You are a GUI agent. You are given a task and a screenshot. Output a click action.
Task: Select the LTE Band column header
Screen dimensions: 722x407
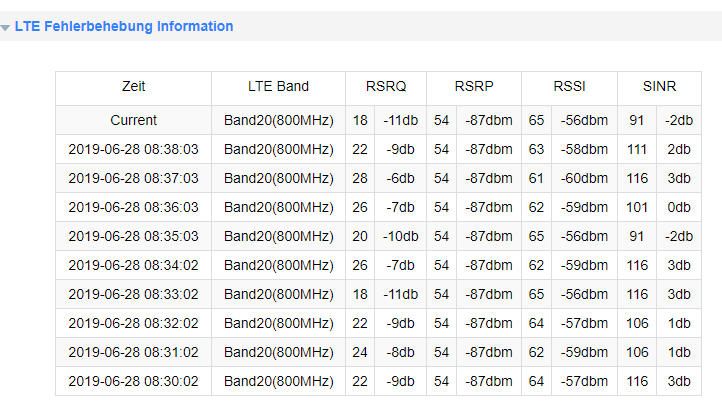(x=278, y=87)
